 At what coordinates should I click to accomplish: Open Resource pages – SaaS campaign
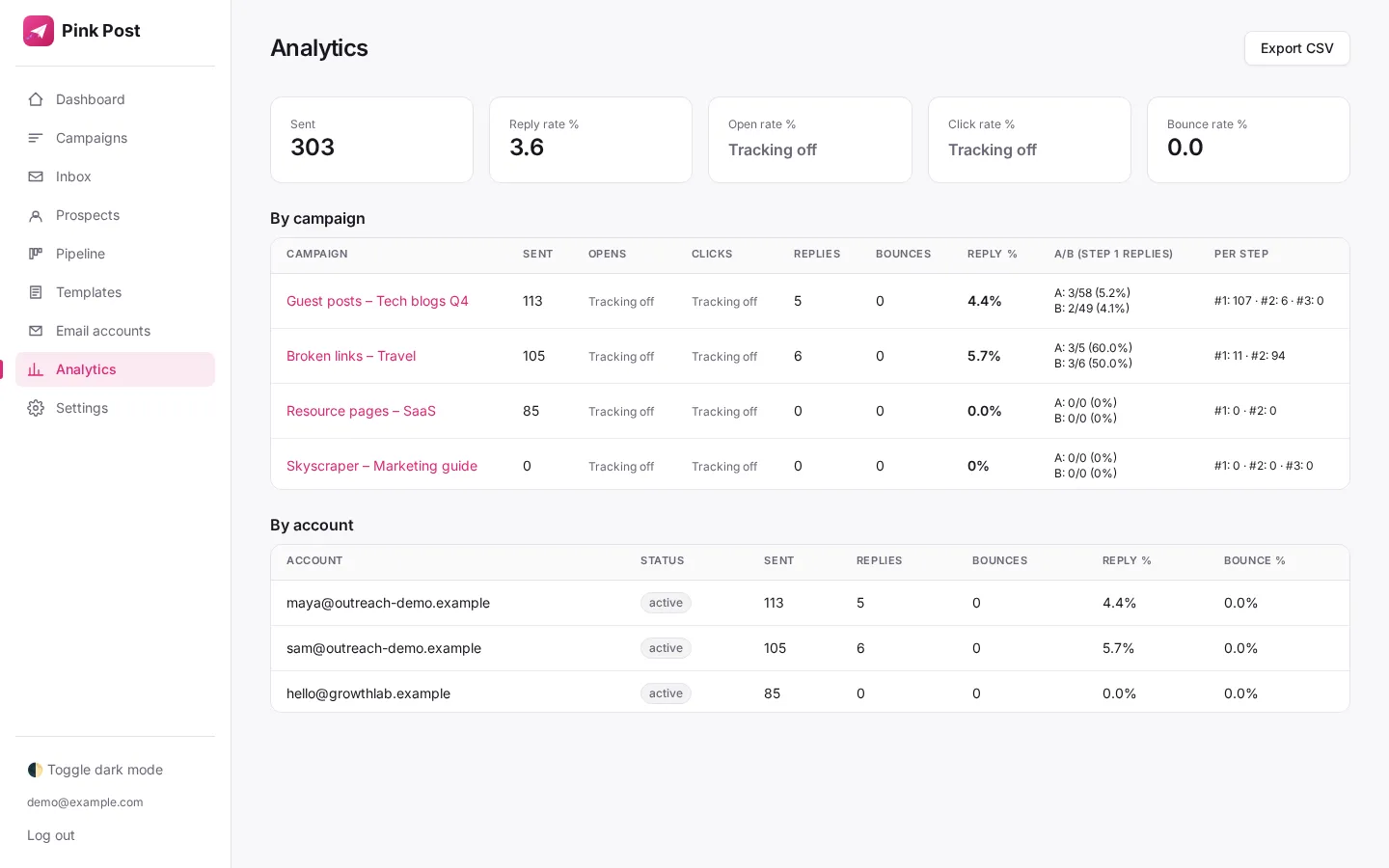click(x=361, y=411)
